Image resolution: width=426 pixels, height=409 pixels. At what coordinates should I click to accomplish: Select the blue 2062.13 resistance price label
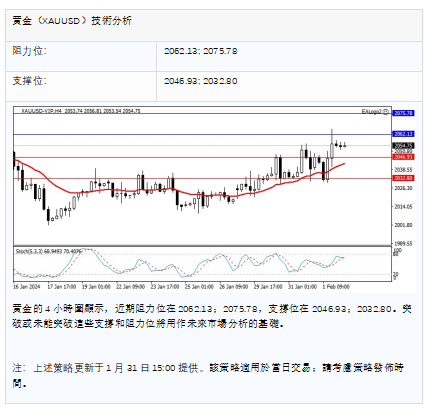tap(403, 134)
